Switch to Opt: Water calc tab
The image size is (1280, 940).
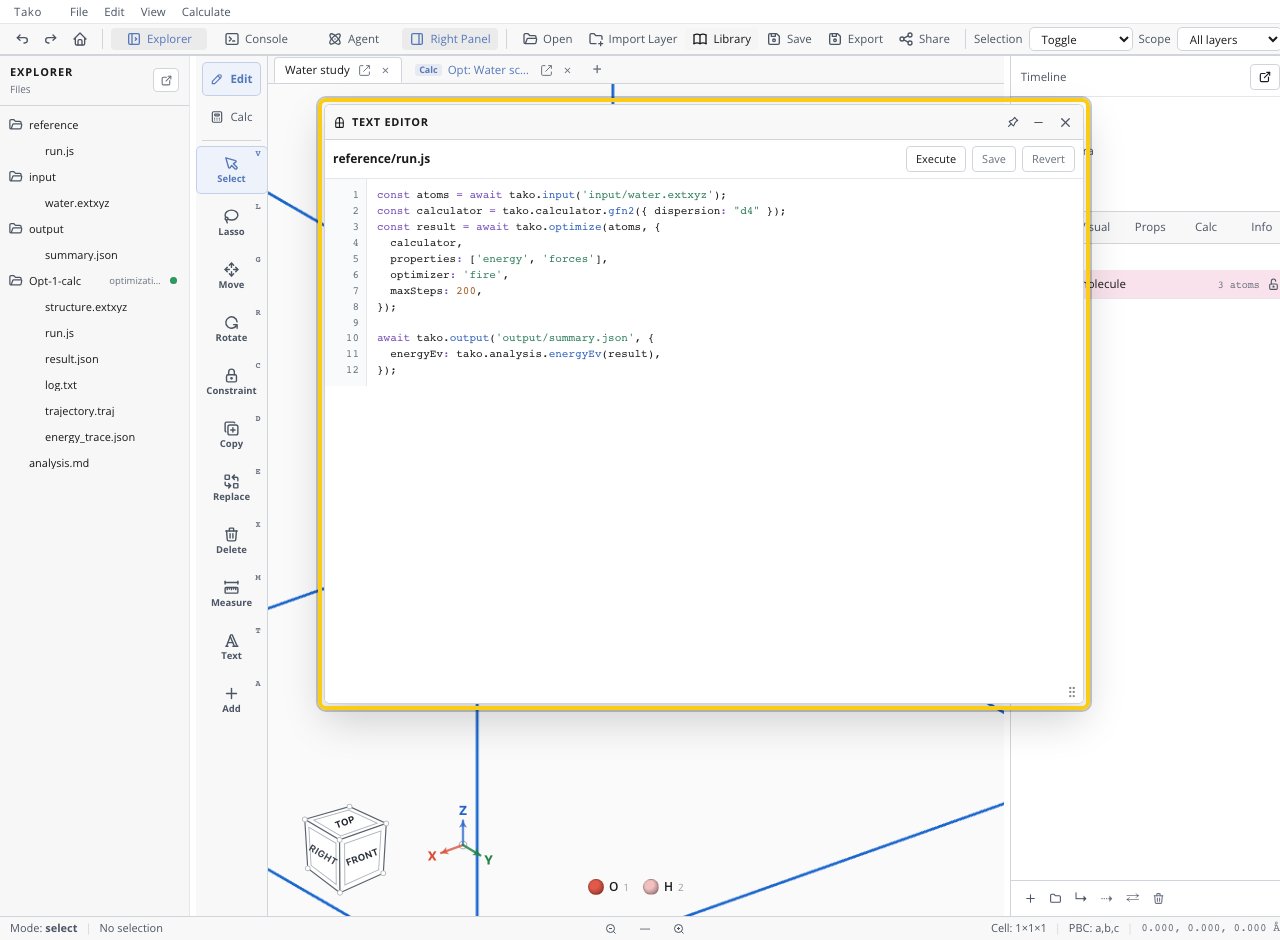point(488,70)
